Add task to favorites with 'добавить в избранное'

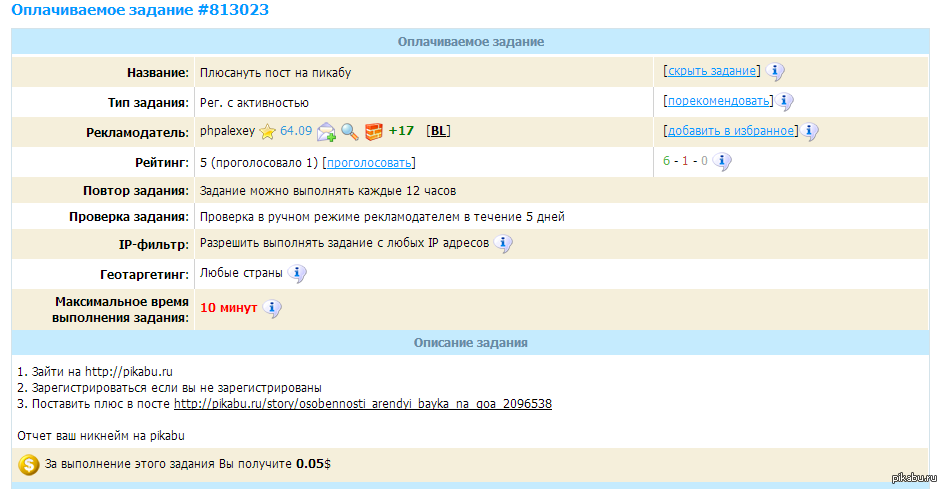(x=730, y=131)
